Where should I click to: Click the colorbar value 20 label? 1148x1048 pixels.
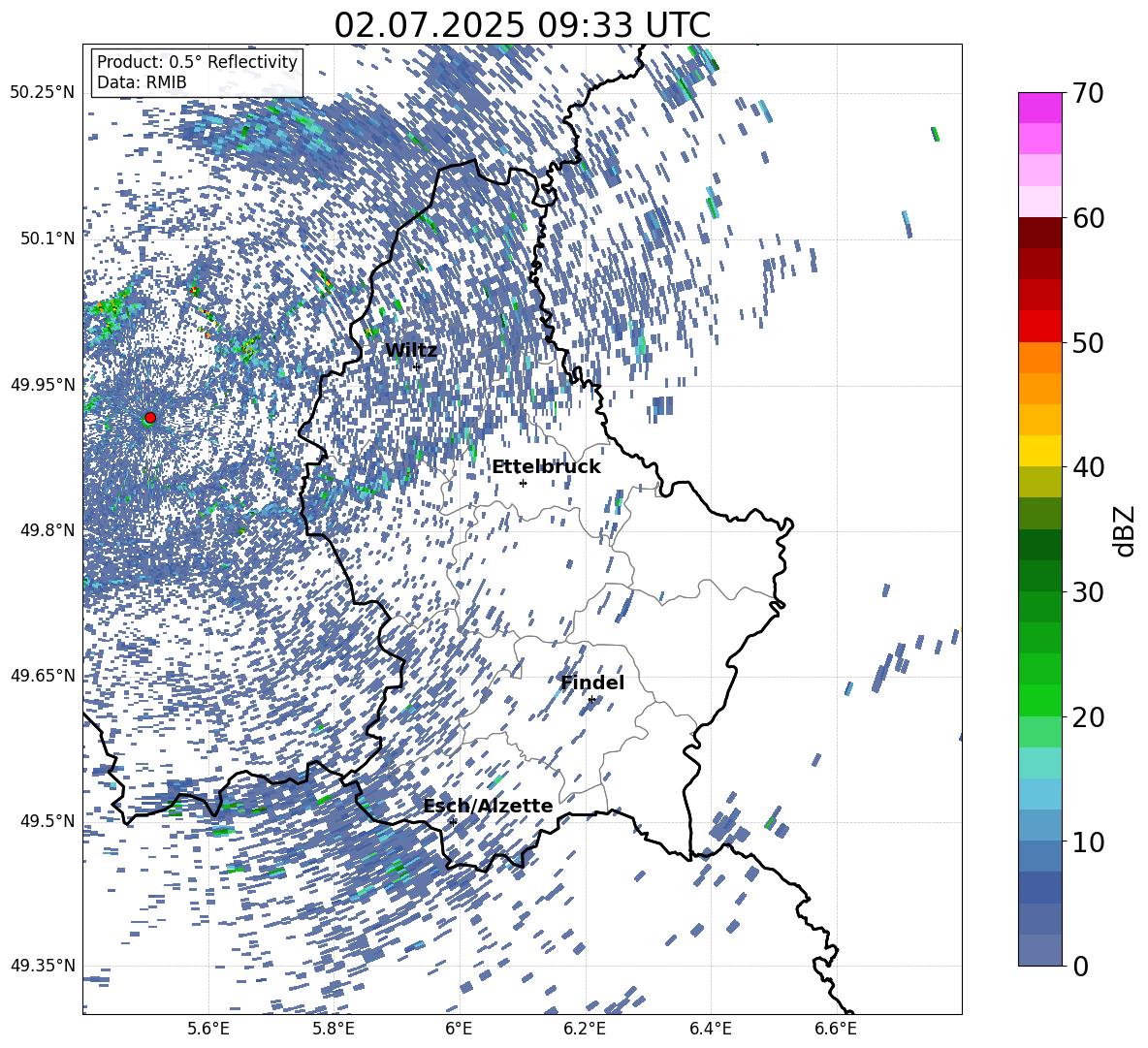coord(1088,717)
